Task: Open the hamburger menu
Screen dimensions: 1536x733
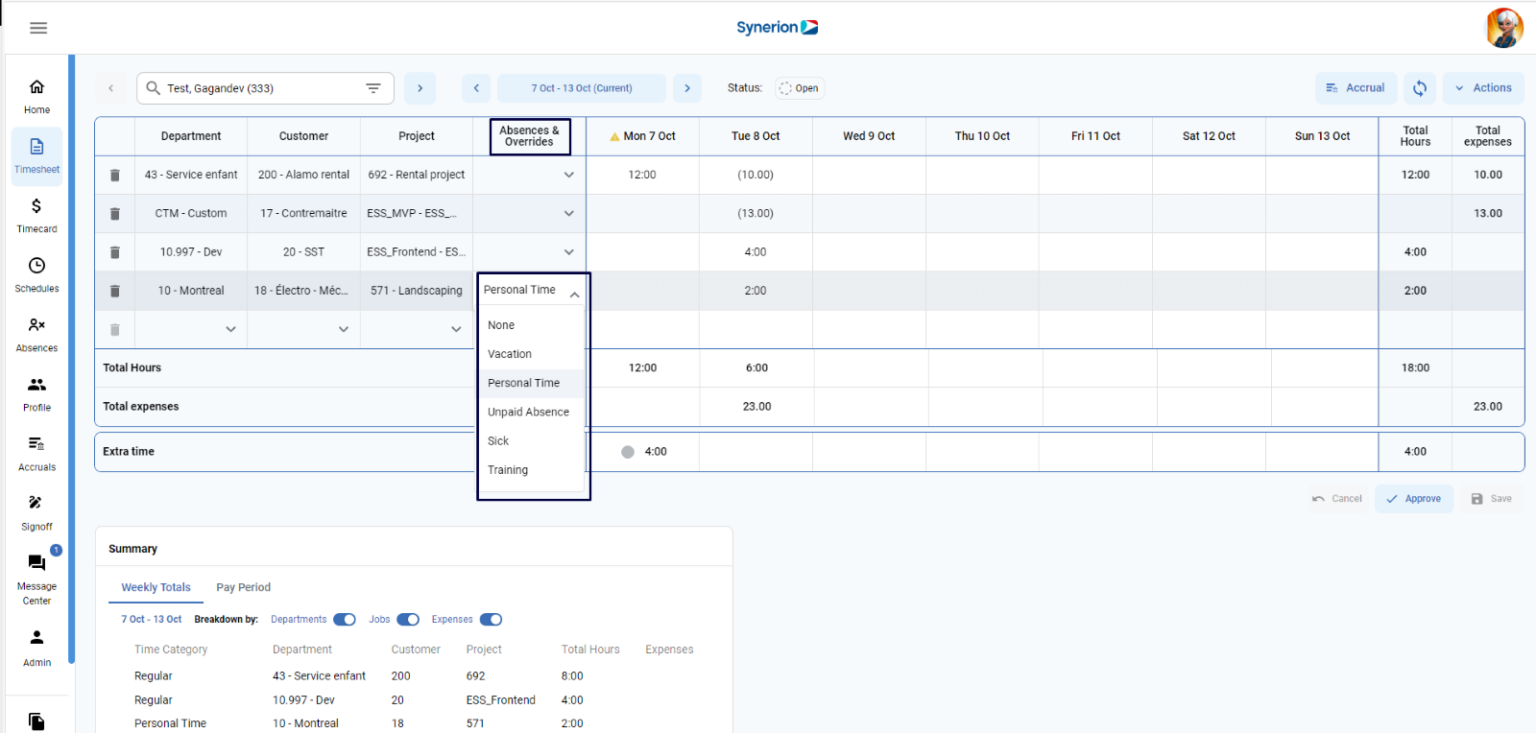Action: click(38, 27)
